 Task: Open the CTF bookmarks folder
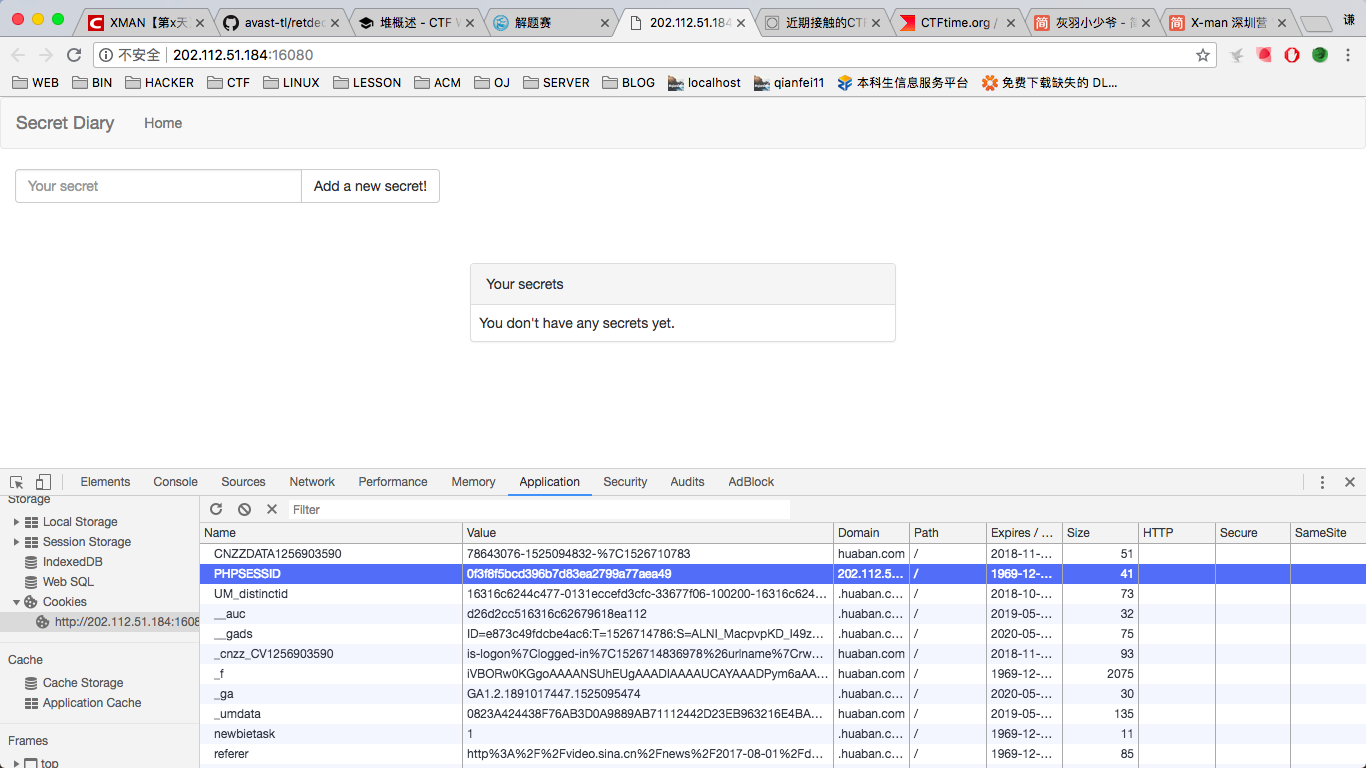pos(229,83)
